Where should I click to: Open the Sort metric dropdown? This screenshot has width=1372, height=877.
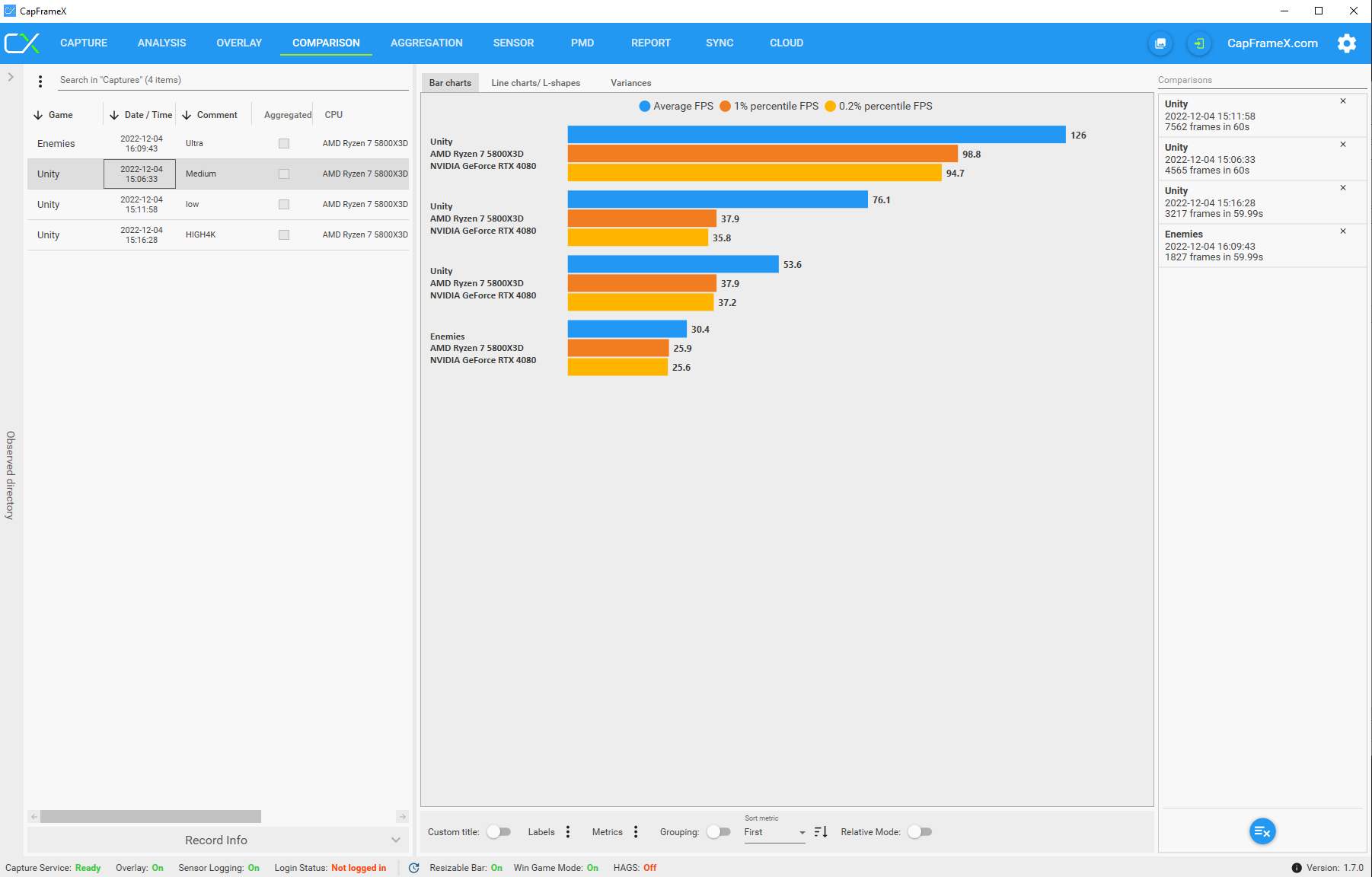click(774, 833)
